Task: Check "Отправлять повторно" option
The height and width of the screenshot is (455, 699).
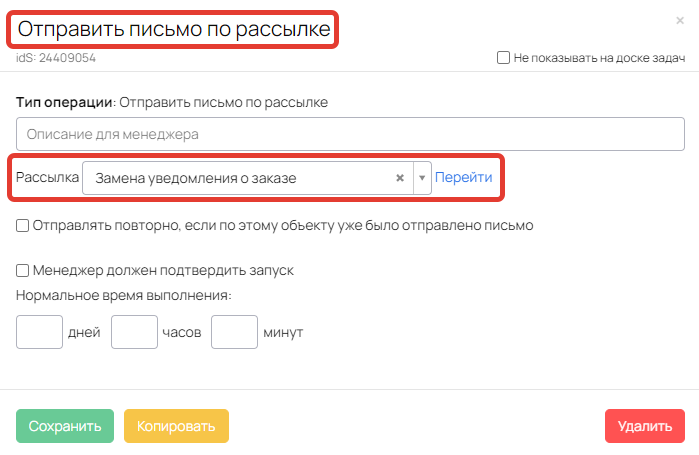Action: point(22,225)
